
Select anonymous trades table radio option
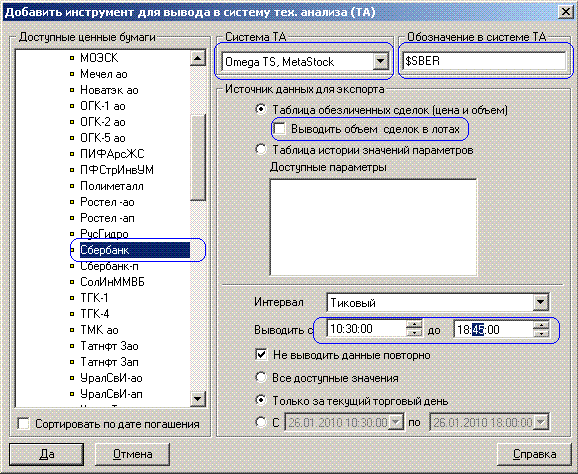point(261,109)
